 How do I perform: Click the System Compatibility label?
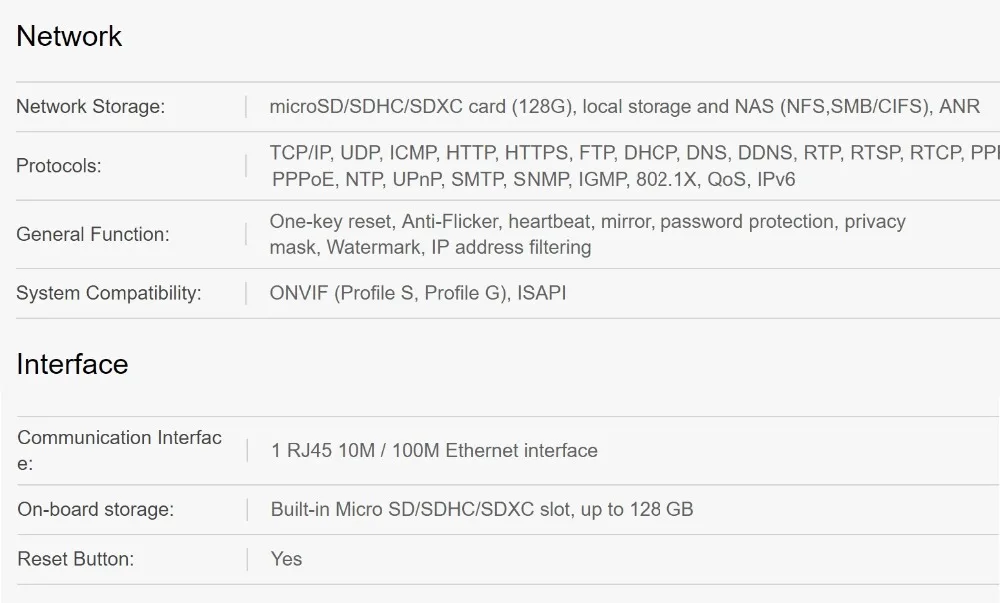(x=108, y=294)
